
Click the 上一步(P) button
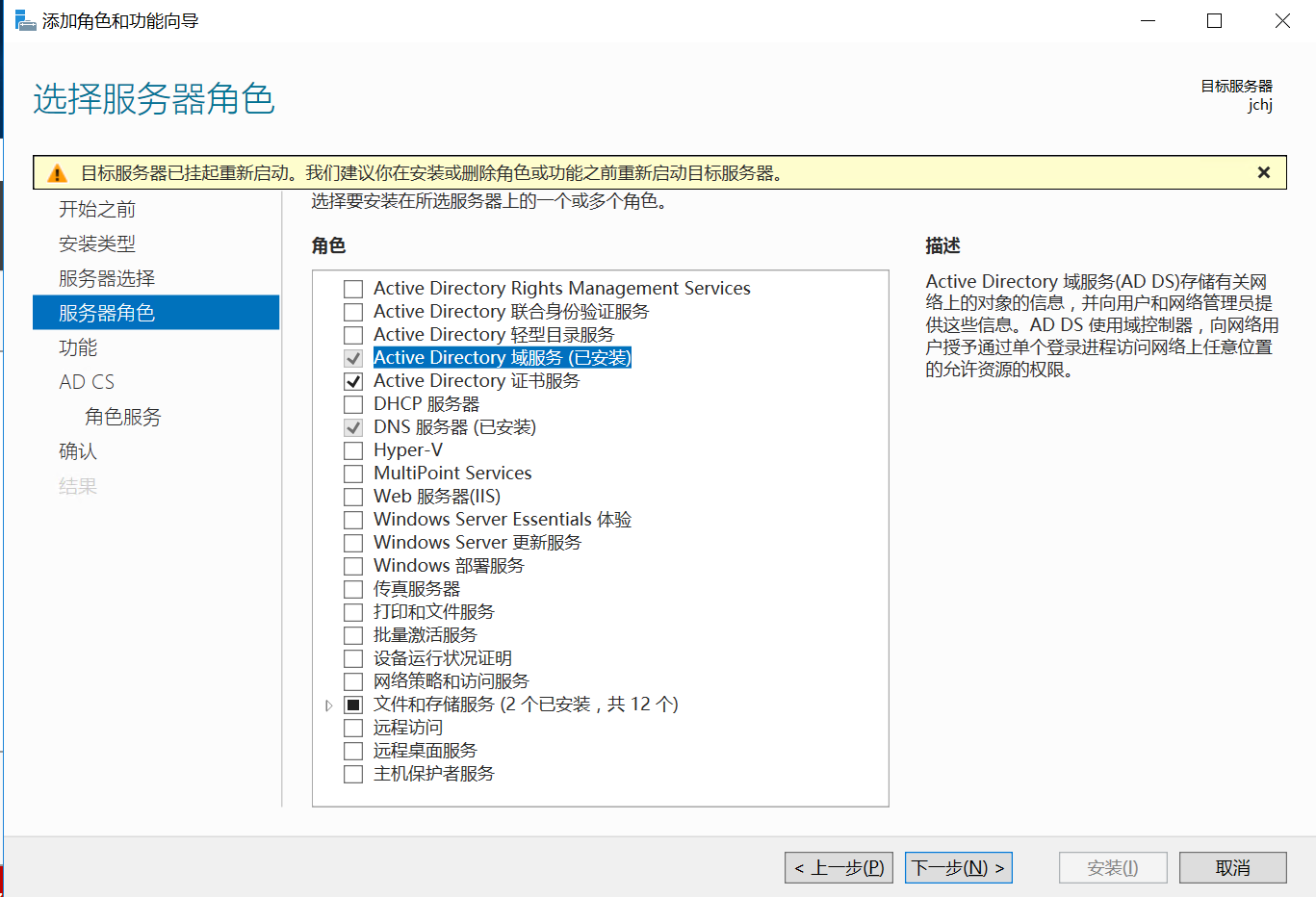point(839,868)
